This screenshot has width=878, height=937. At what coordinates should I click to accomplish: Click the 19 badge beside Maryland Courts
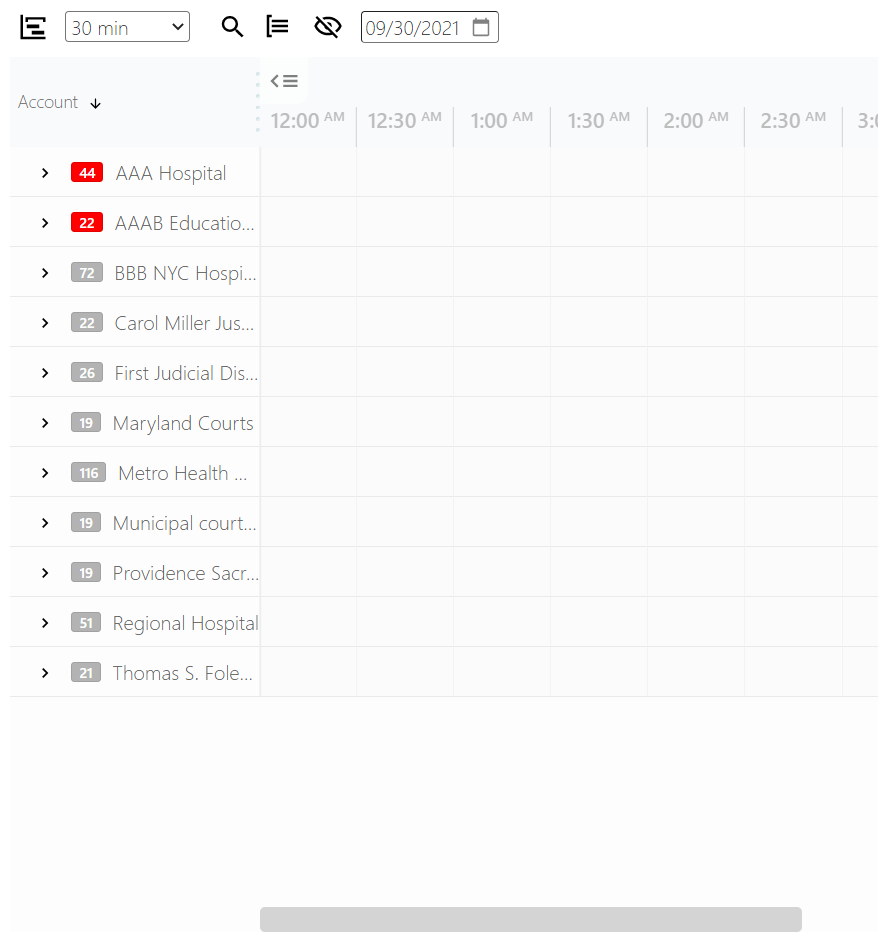pyautogui.click(x=85, y=423)
